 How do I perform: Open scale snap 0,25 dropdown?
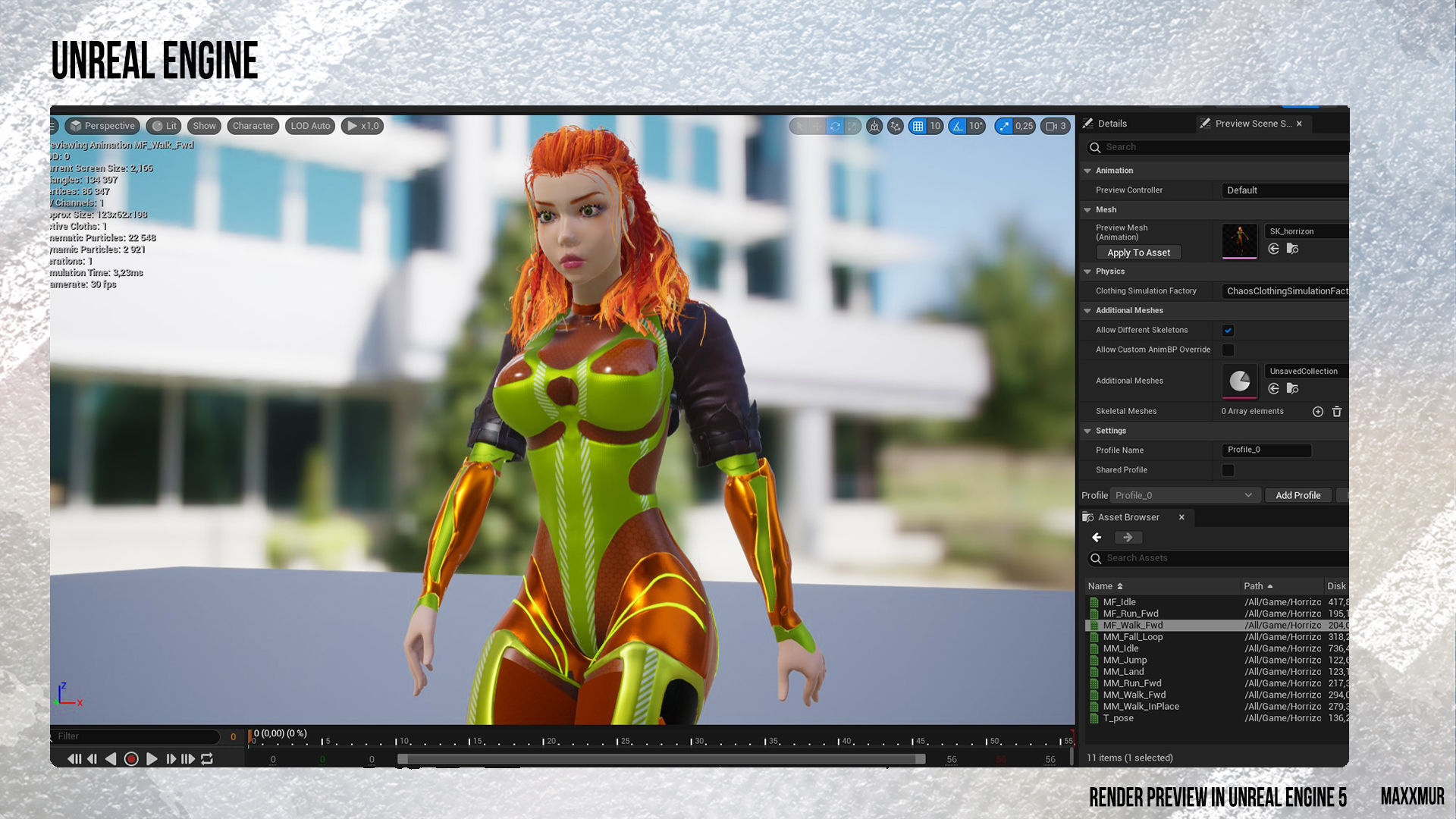click(x=1025, y=126)
